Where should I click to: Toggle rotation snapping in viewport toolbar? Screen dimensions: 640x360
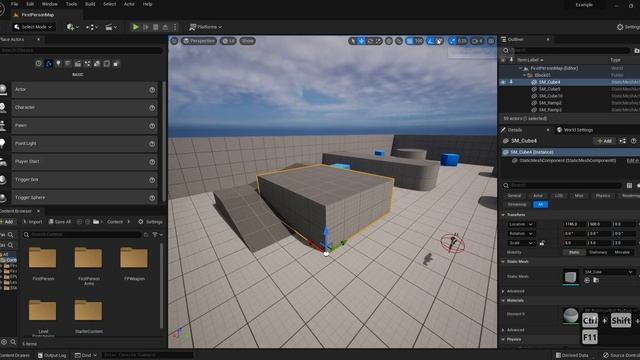(x=431, y=41)
